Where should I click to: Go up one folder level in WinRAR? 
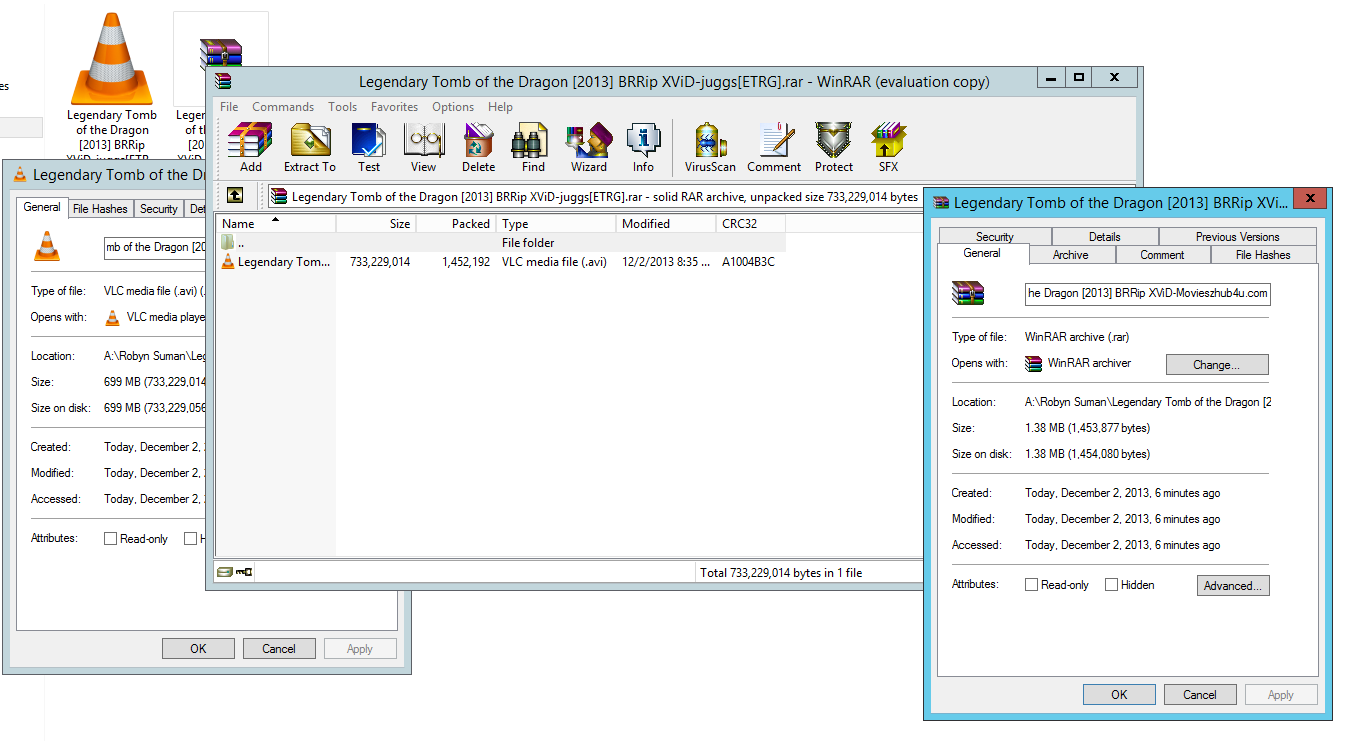point(235,196)
